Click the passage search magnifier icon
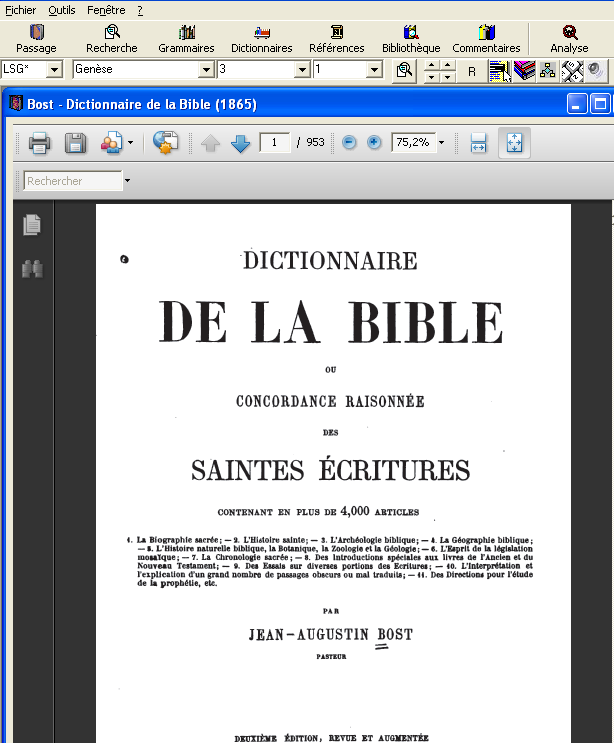 [x=404, y=71]
